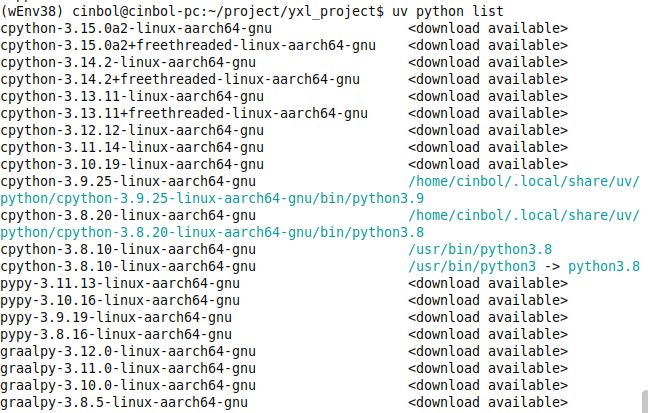Select 'cpython-3.8.20-linux-aarch64-gnu' entry name
Image resolution: width=648 pixels, height=413 pixels.
[128, 215]
